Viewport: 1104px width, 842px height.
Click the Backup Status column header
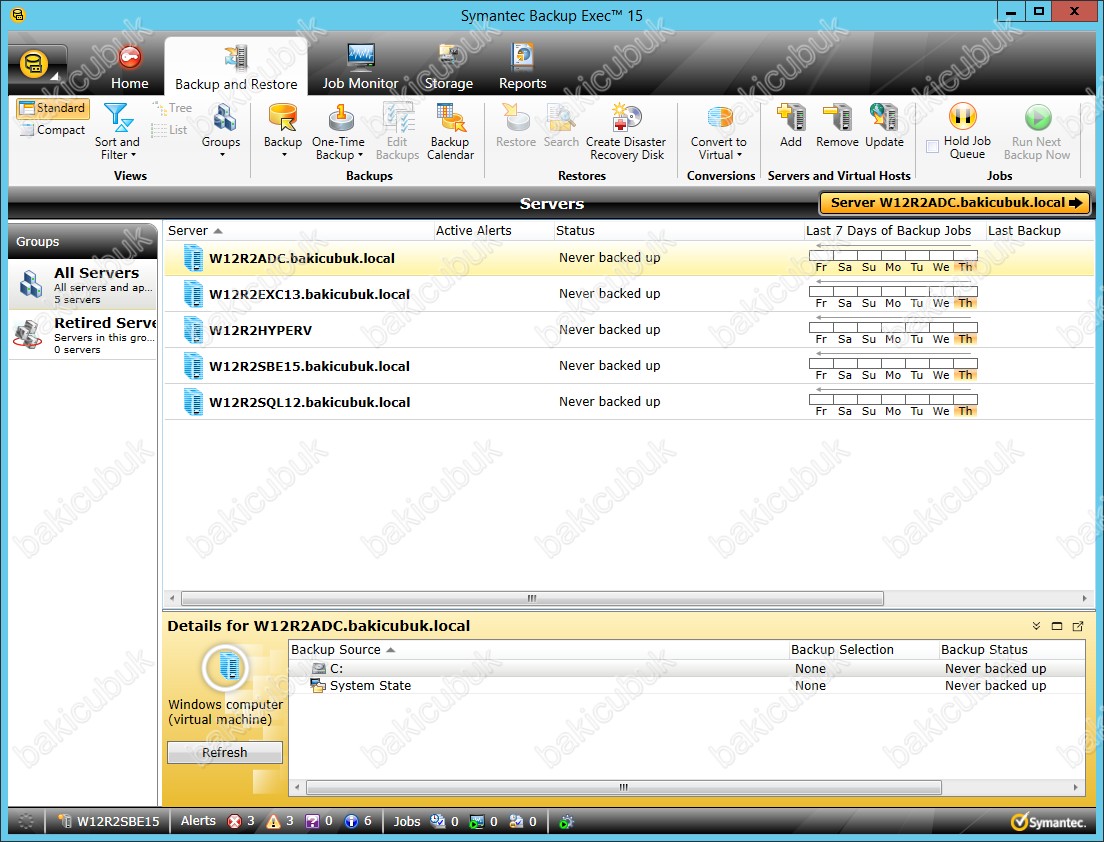1011,649
